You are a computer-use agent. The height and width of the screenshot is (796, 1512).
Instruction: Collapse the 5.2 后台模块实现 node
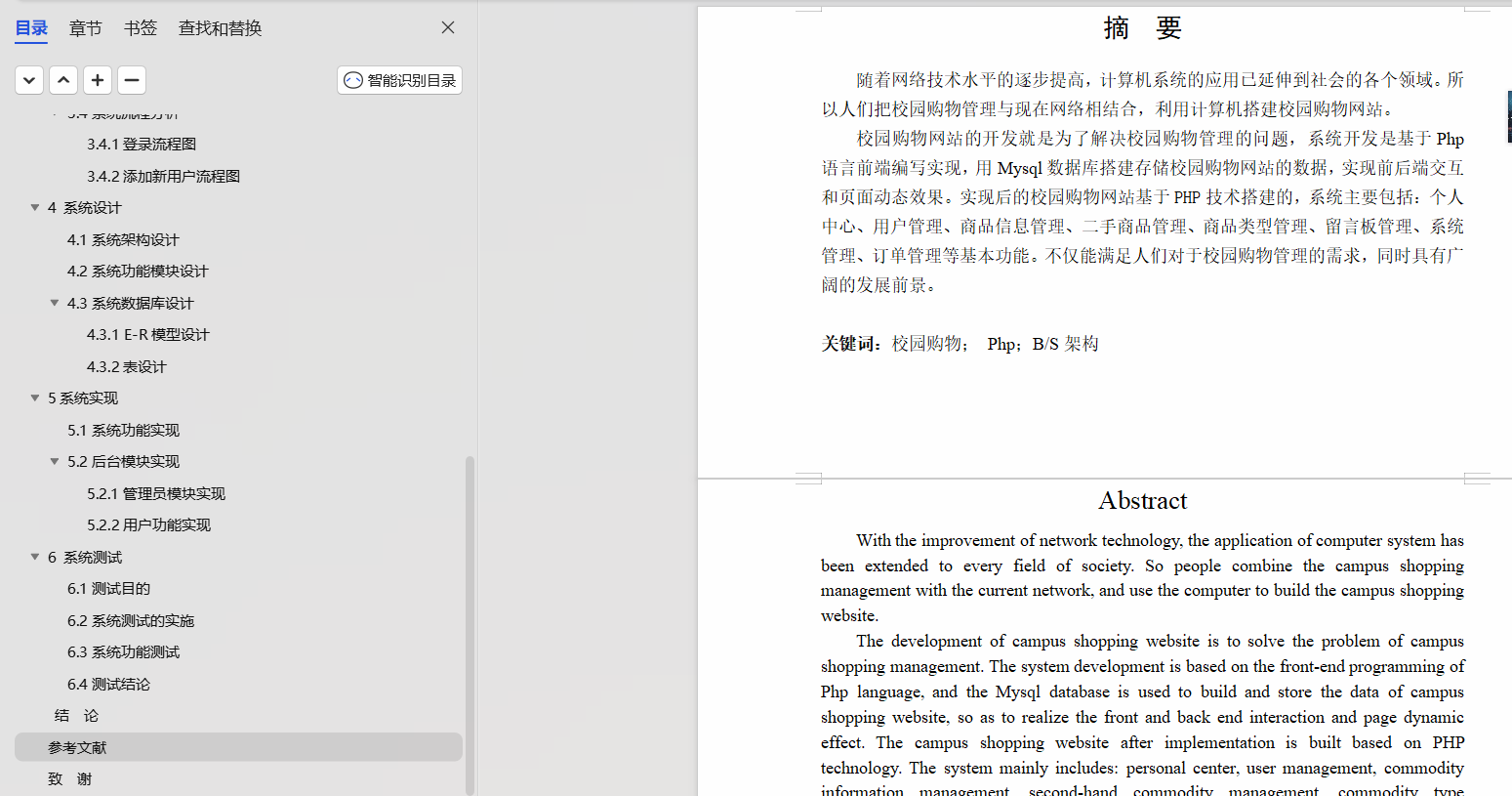[x=55, y=461]
